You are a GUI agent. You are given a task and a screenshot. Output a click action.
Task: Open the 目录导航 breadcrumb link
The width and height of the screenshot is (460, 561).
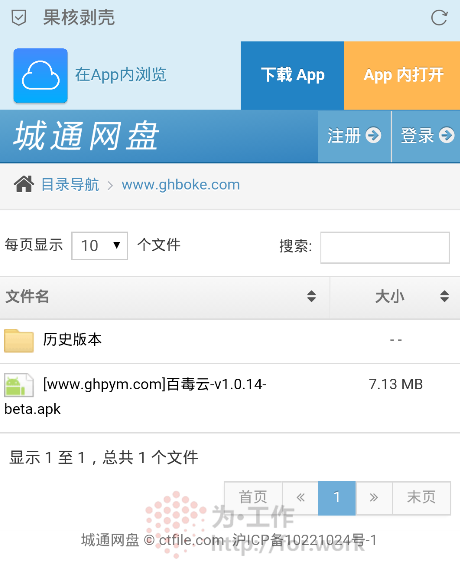[x=70, y=185]
